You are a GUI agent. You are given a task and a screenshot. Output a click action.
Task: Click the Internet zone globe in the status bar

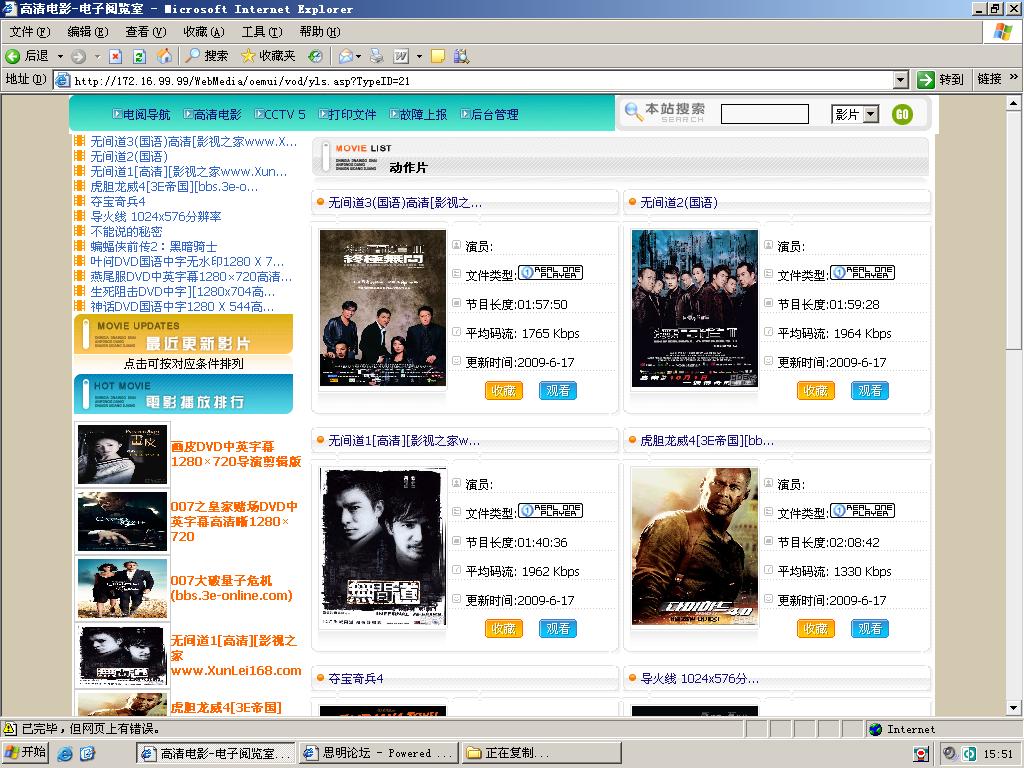875,729
